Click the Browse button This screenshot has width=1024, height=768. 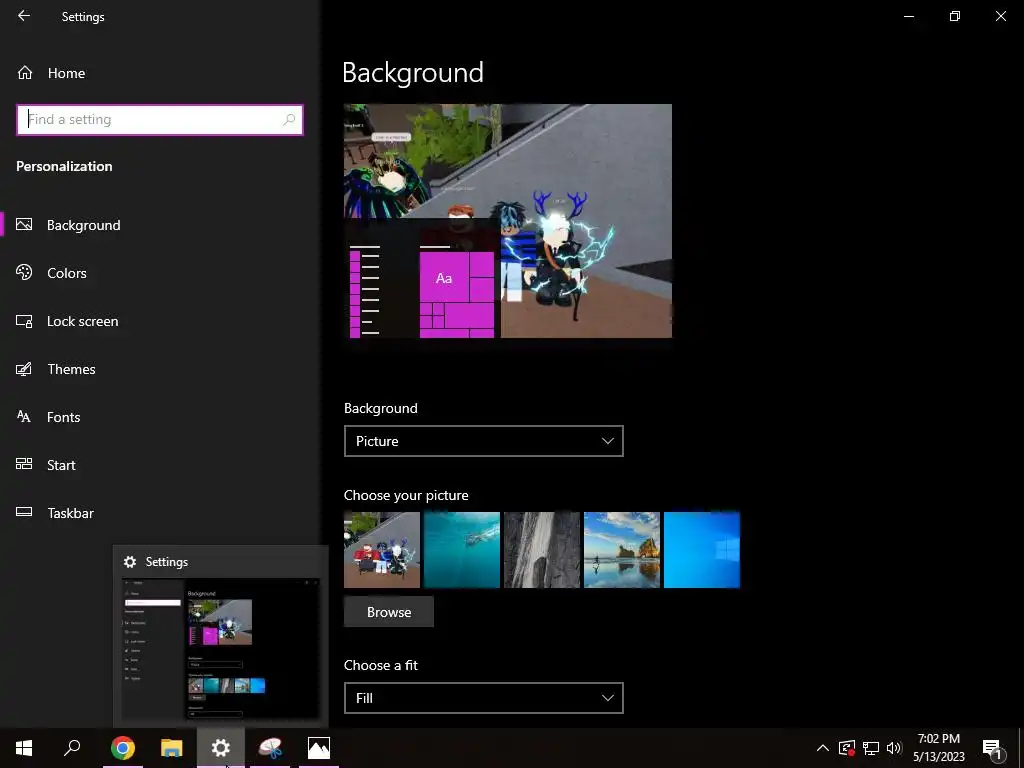(x=389, y=612)
